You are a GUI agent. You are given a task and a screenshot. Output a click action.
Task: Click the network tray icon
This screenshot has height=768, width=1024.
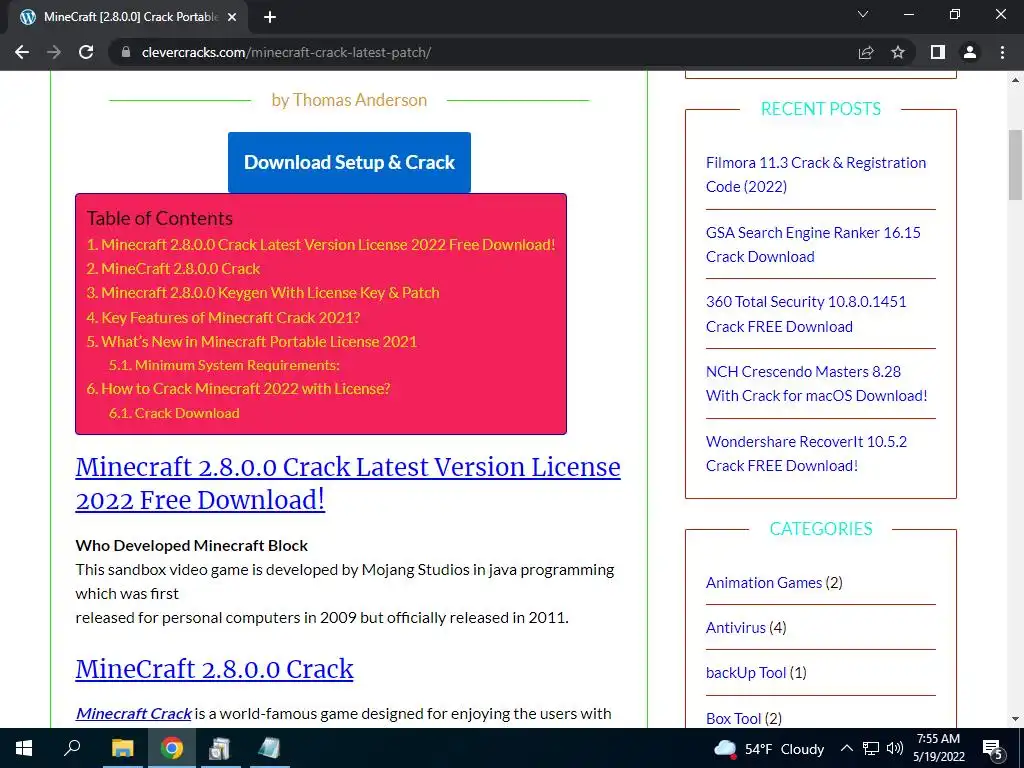(x=871, y=748)
